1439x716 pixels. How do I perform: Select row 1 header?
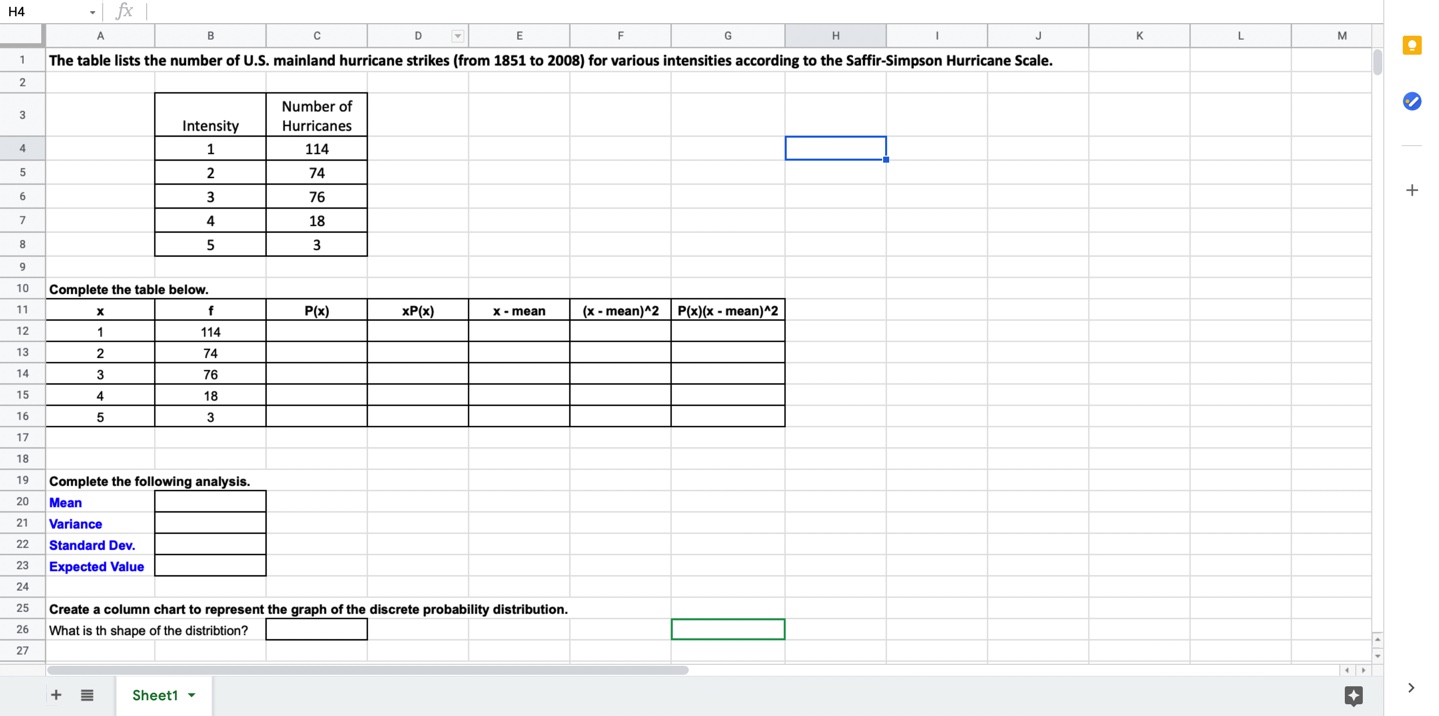22,60
